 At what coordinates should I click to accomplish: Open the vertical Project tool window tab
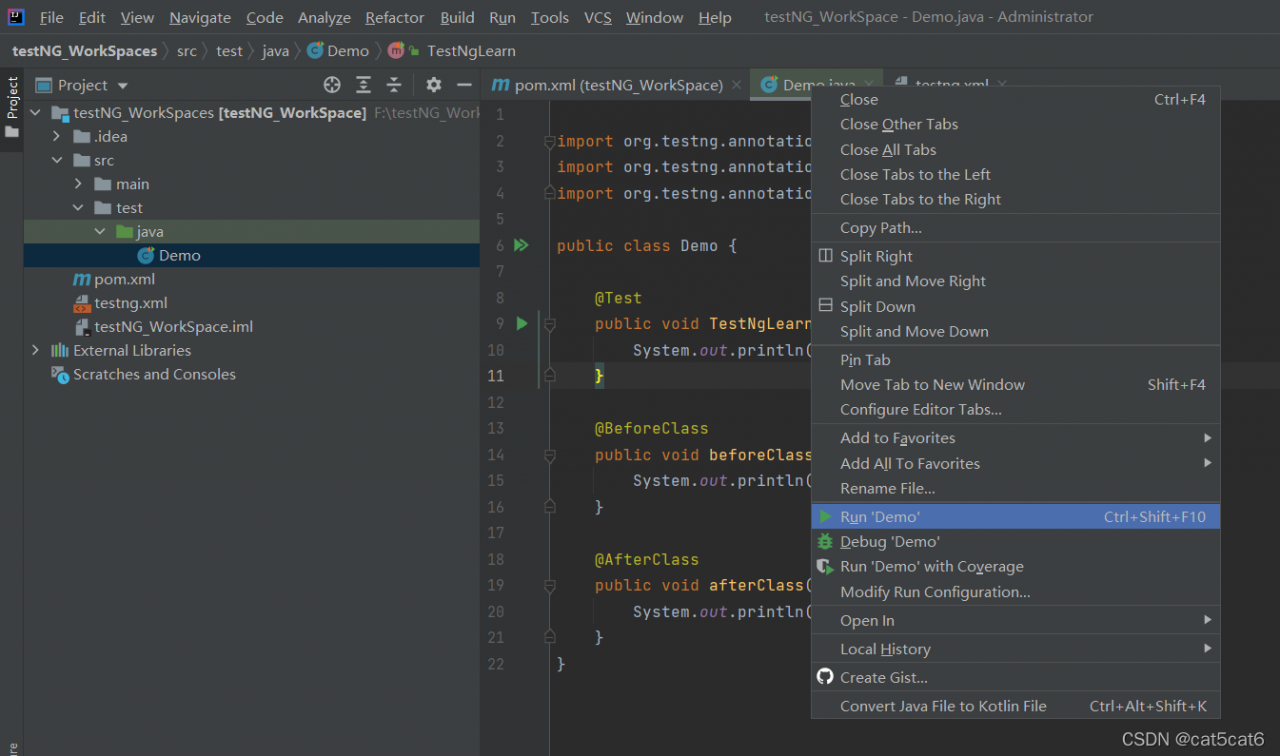pyautogui.click(x=12, y=108)
